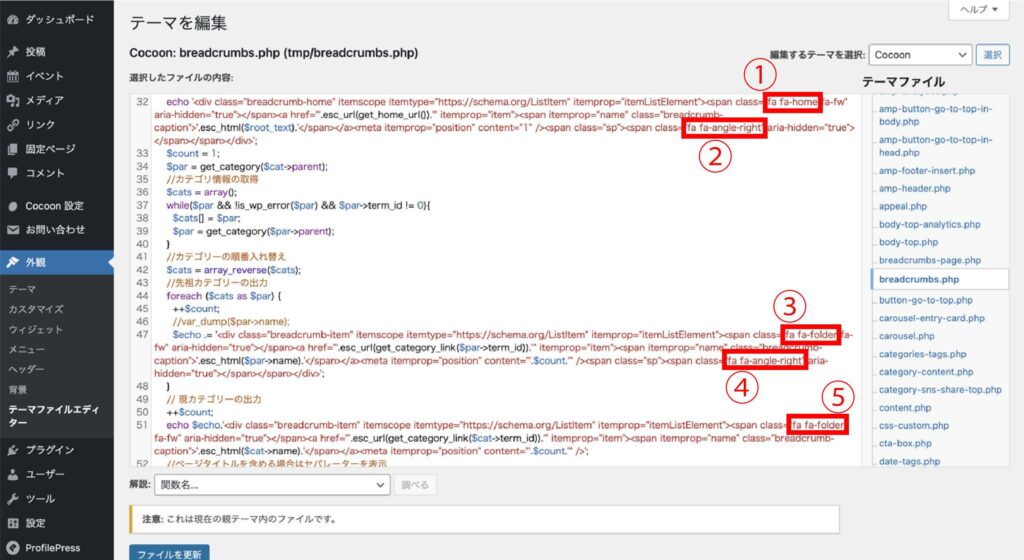Screen dimensions: 1024x560
Task: Open テーマファイルエディター submenu item
Action: [x=54, y=416]
